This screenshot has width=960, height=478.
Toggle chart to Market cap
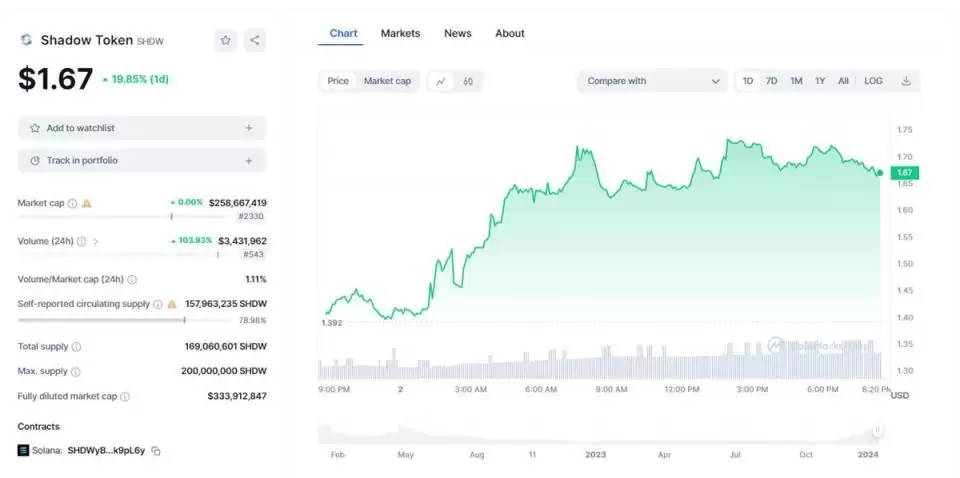point(387,81)
